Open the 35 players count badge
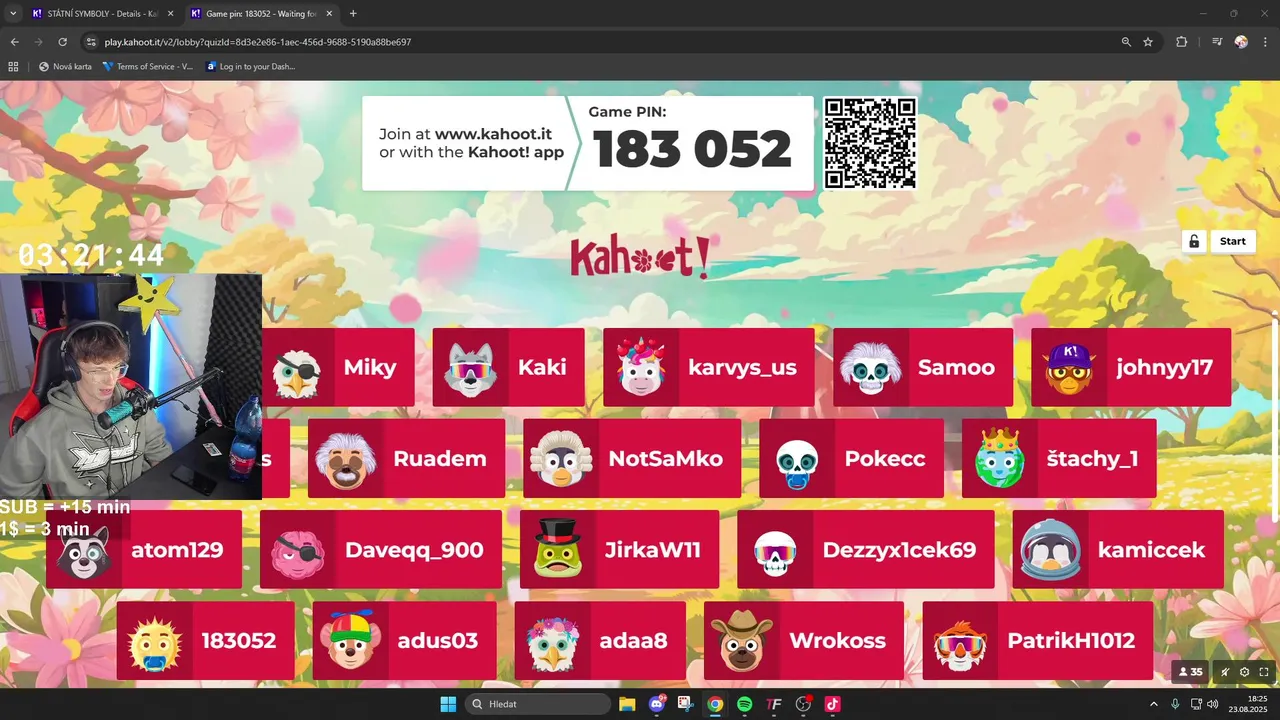 coord(1191,672)
